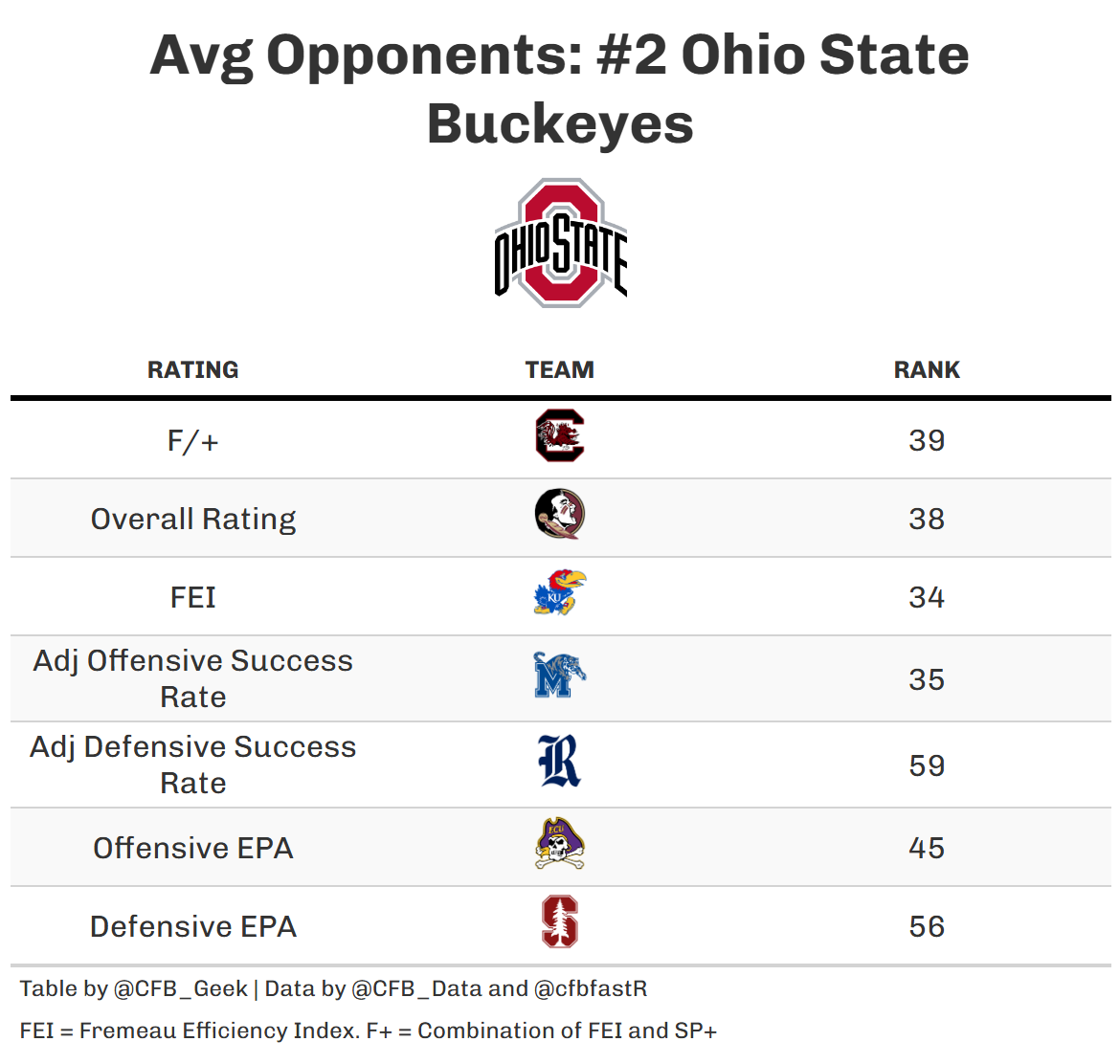Click the Memphis Tigers logo
1120x1064 pixels.
pos(560,676)
